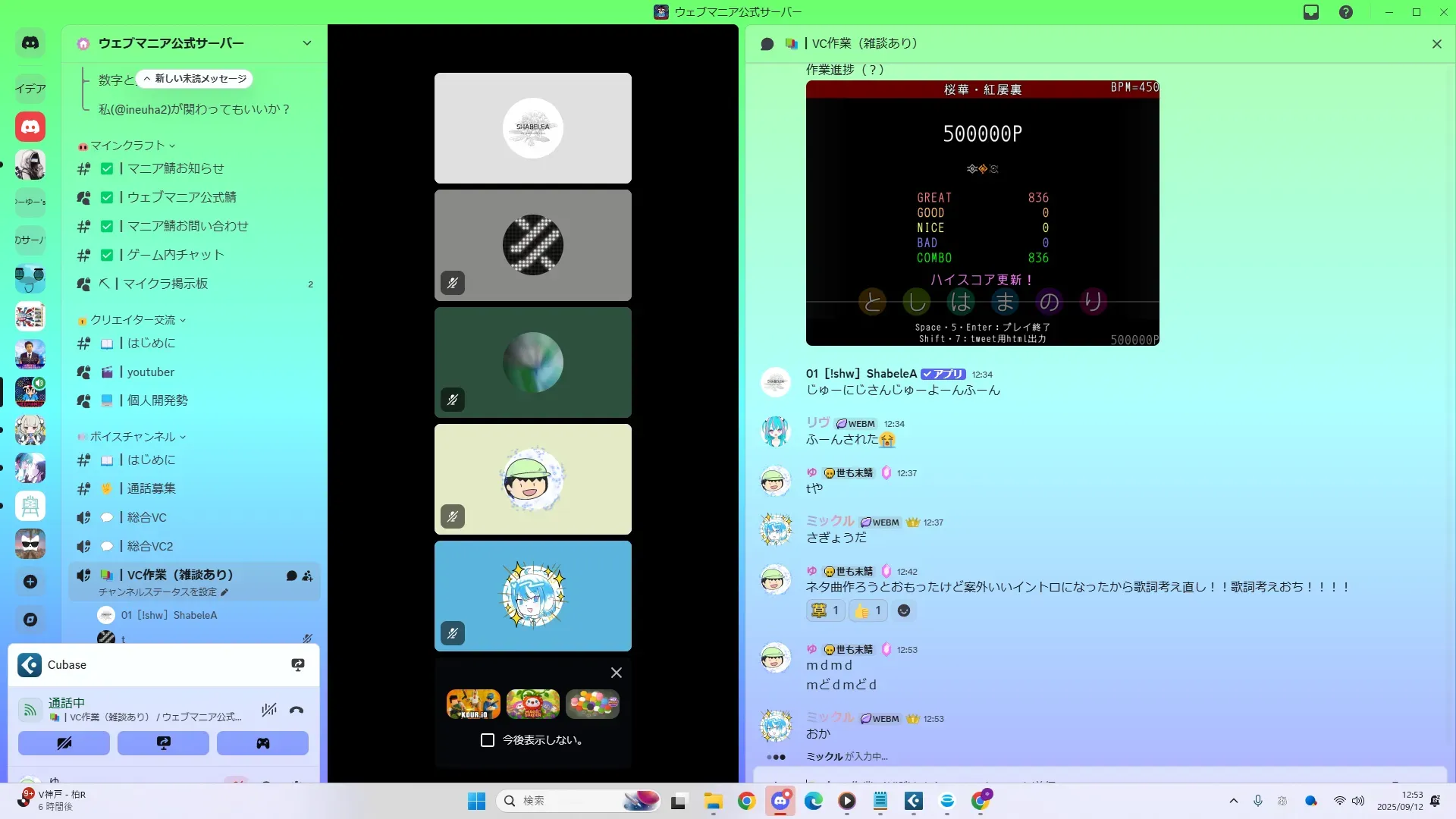Open Discord inbox icon in title bar
1456x819 pixels.
click(1311, 12)
